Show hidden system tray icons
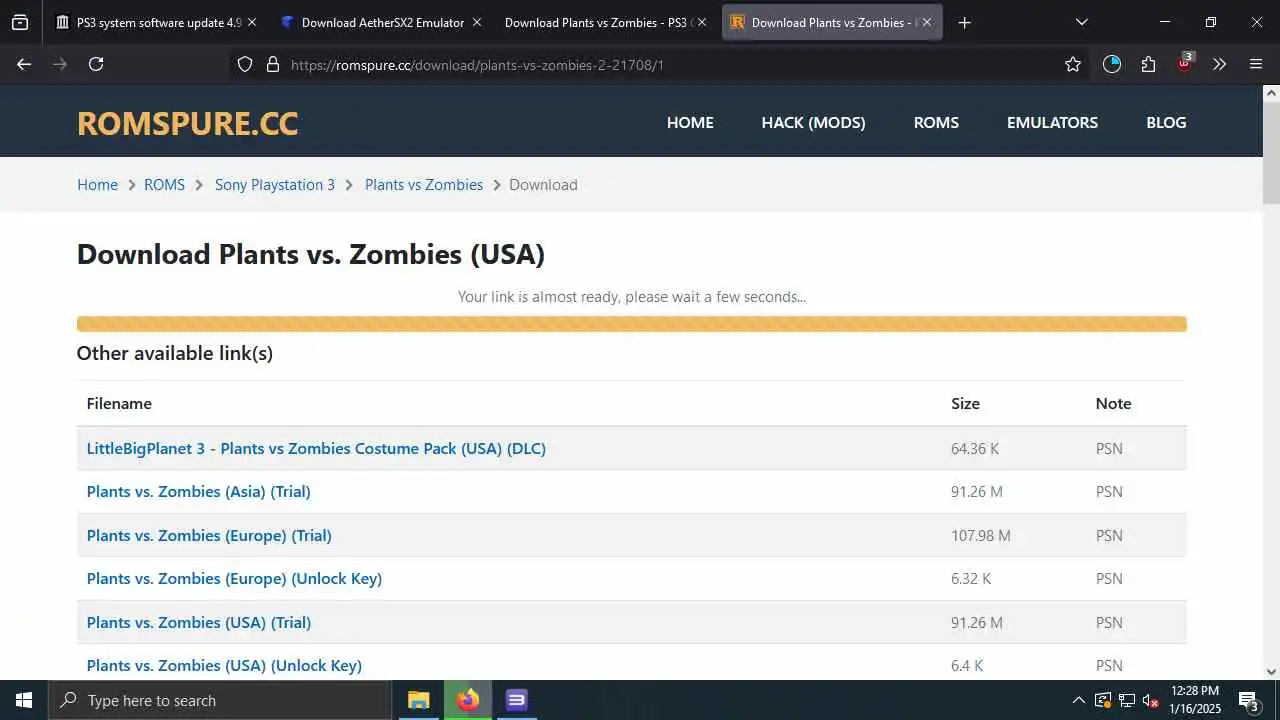 click(x=1078, y=700)
